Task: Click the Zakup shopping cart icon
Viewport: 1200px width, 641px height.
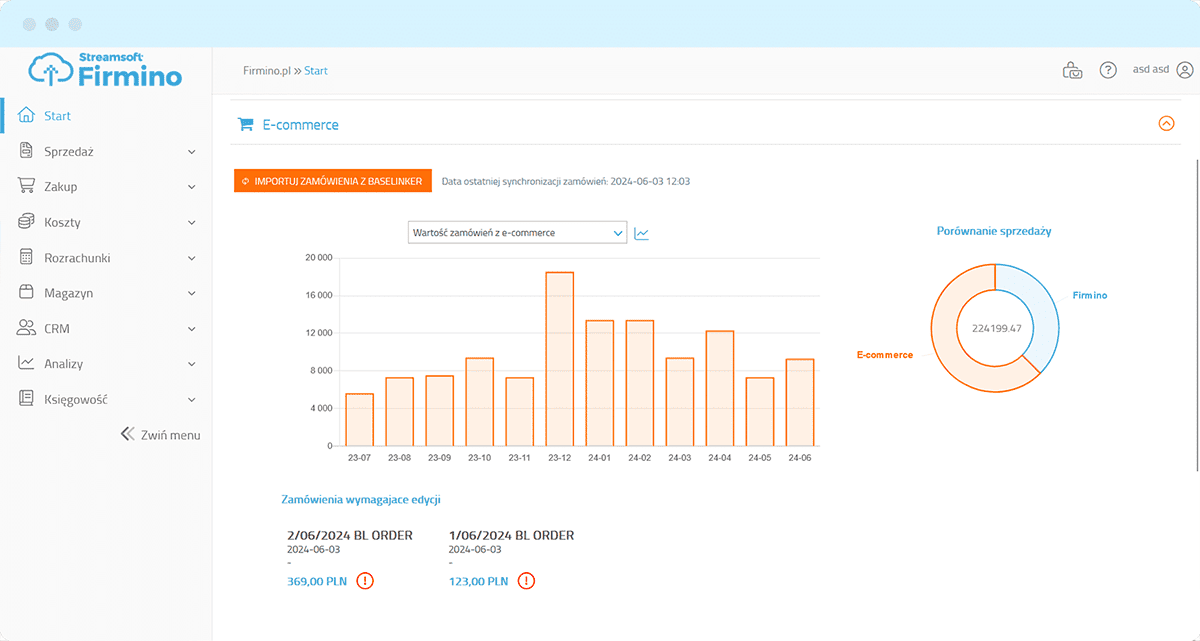Action: pyautogui.click(x=27, y=187)
